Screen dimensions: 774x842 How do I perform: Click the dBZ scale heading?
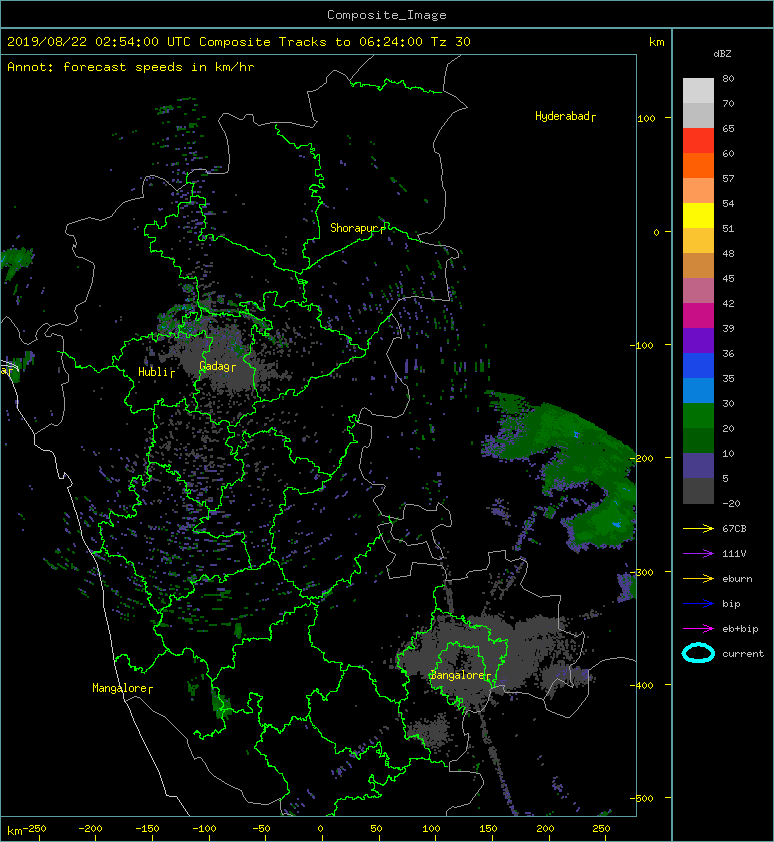(722, 54)
